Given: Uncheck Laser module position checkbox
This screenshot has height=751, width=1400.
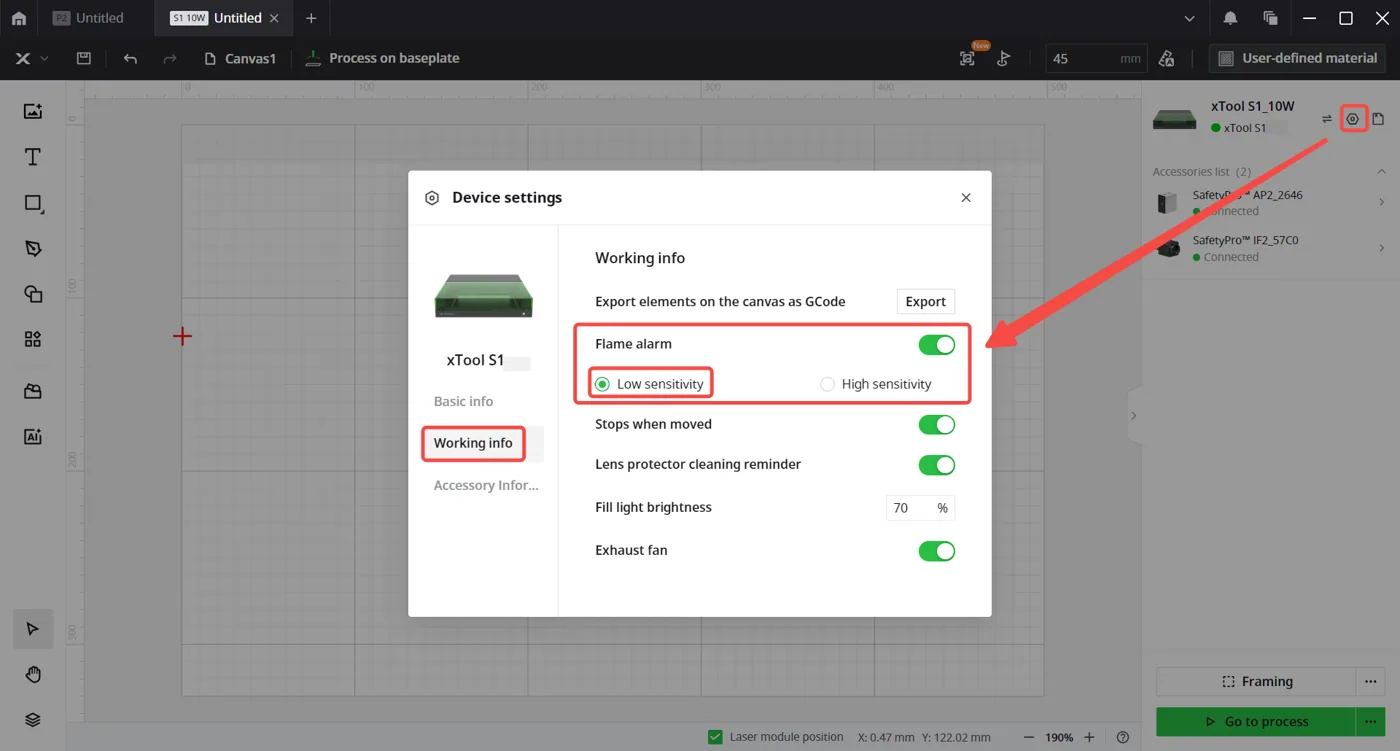Looking at the screenshot, I should pos(715,737).
